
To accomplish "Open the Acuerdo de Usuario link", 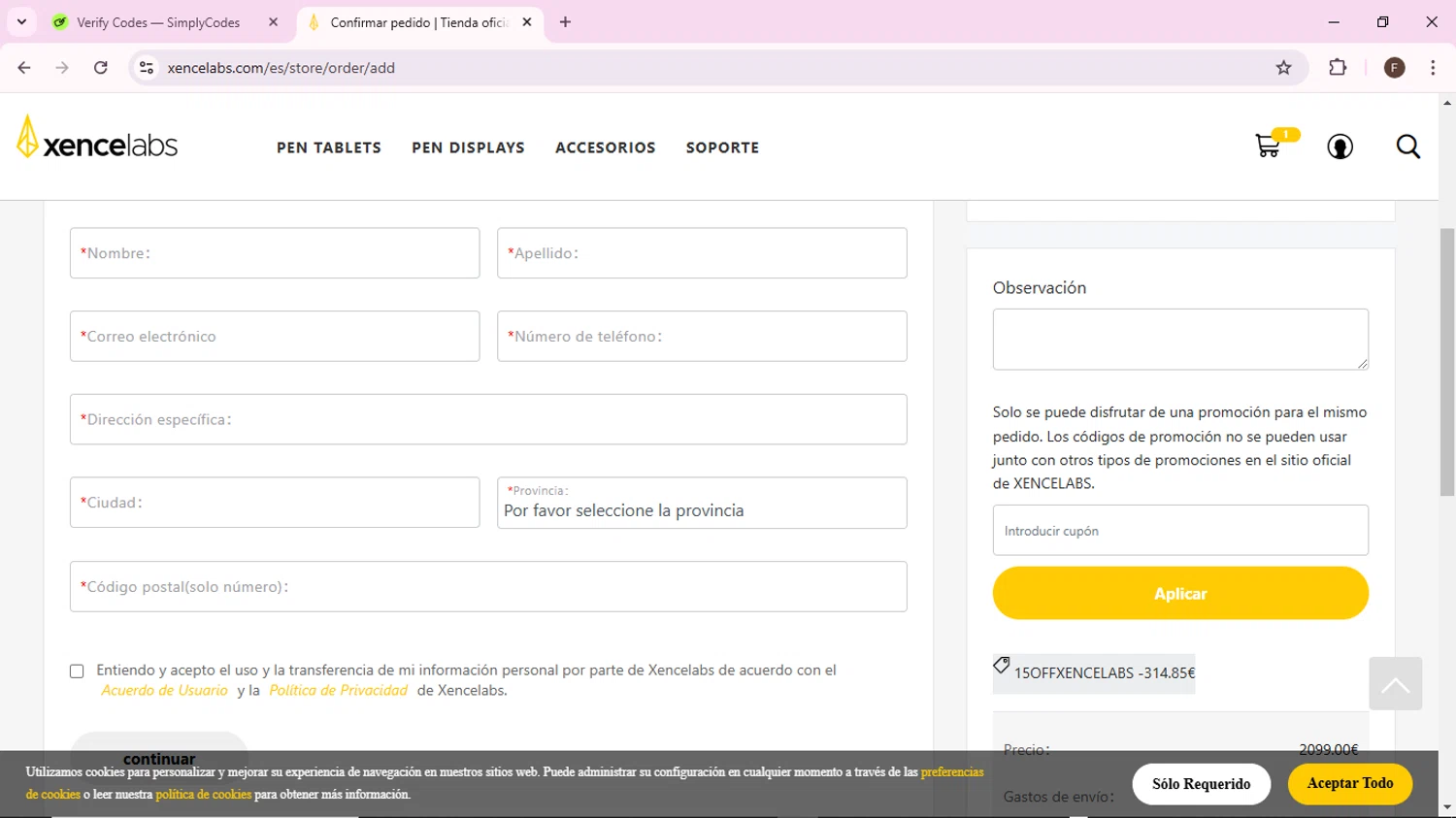I will click(x=164, y=691).
